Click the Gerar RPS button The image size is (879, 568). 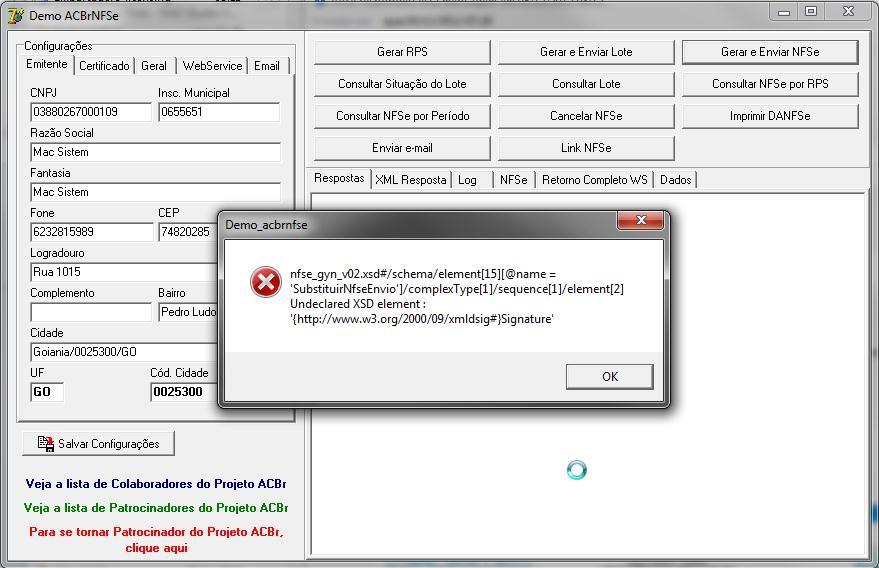tap(402, 52)
